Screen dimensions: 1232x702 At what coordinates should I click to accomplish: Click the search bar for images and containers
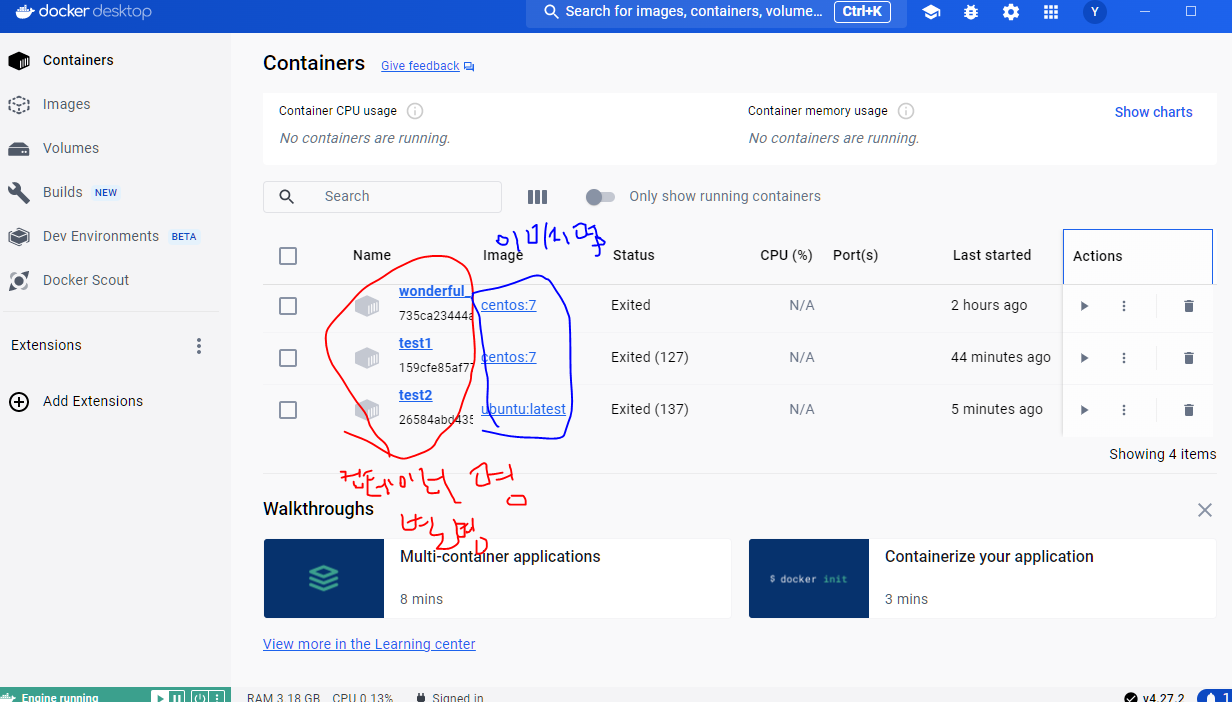coord(716,12)
